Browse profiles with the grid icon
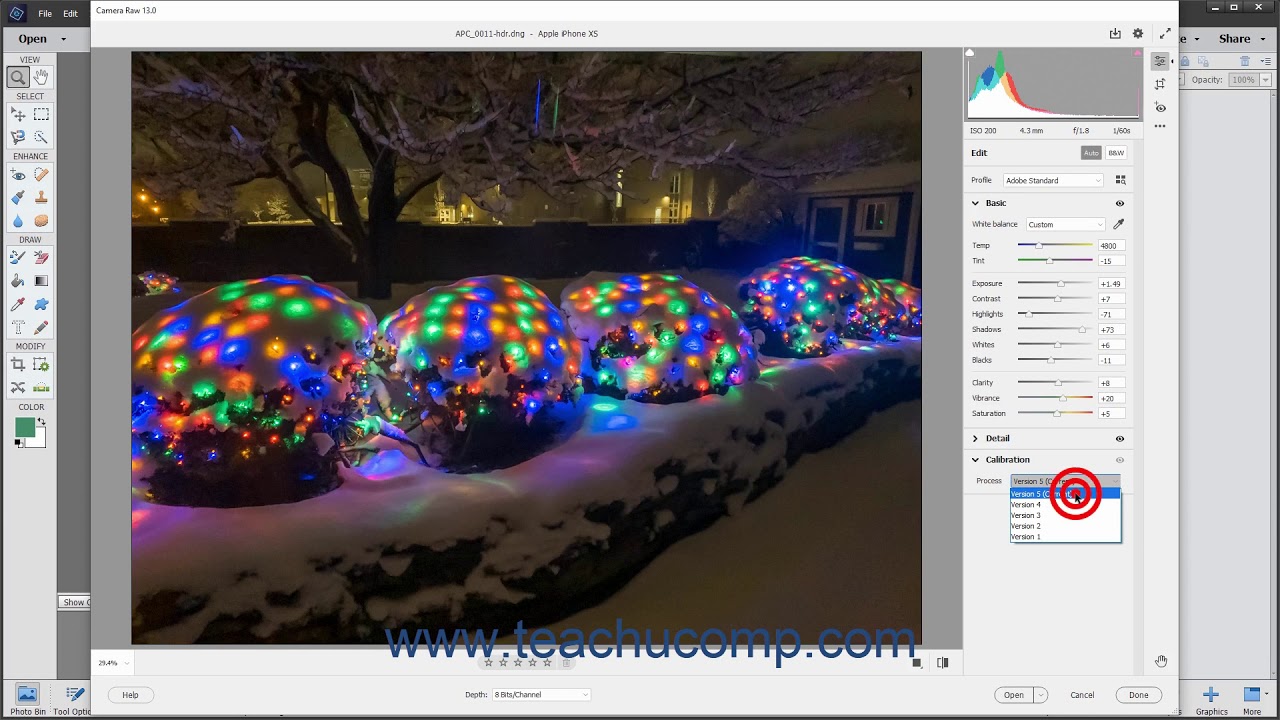Screen dimensions: 1280x720 (x=1120, y=180)
